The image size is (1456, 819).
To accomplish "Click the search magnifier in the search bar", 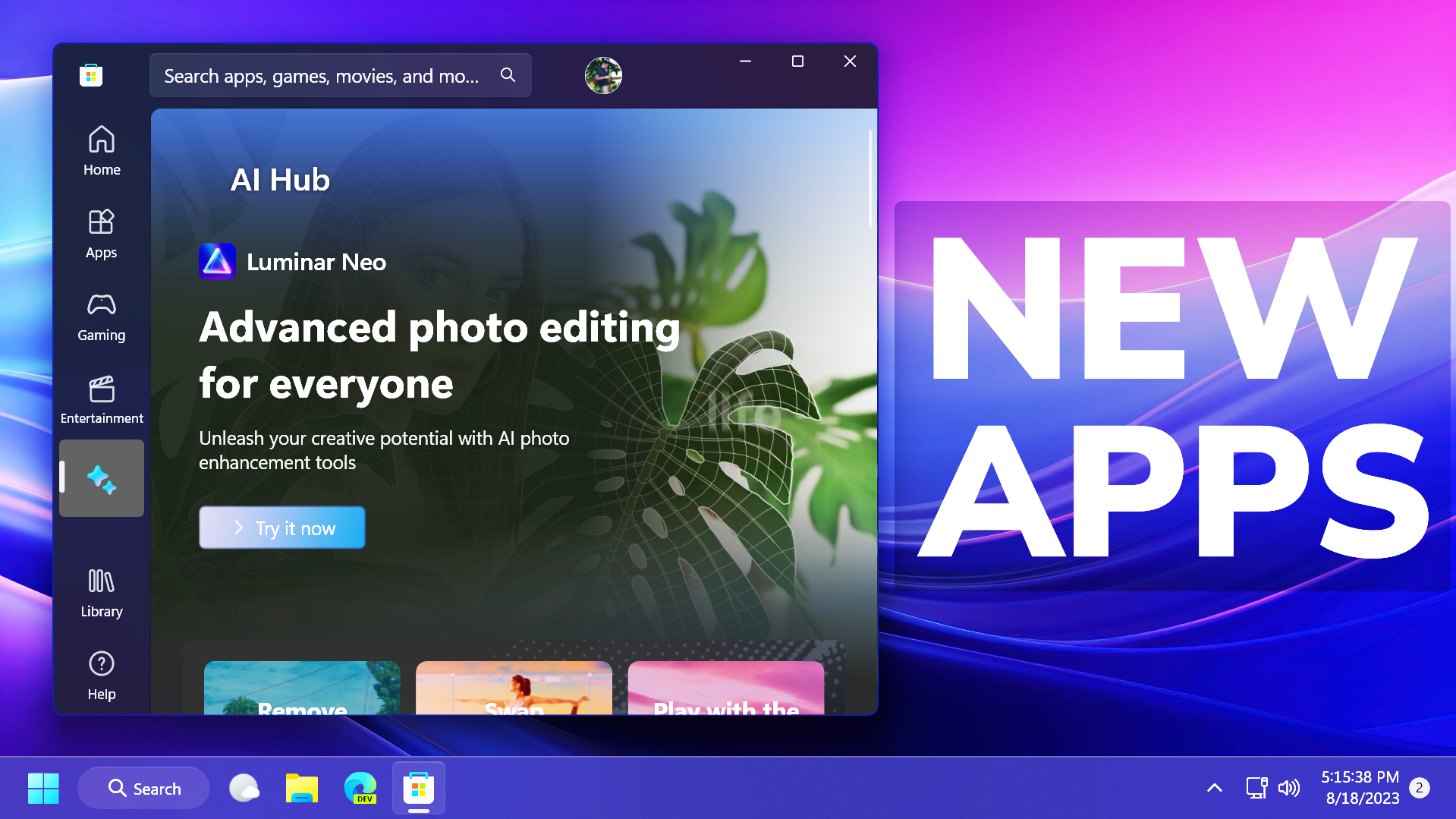I will click(x=507, y=75).
